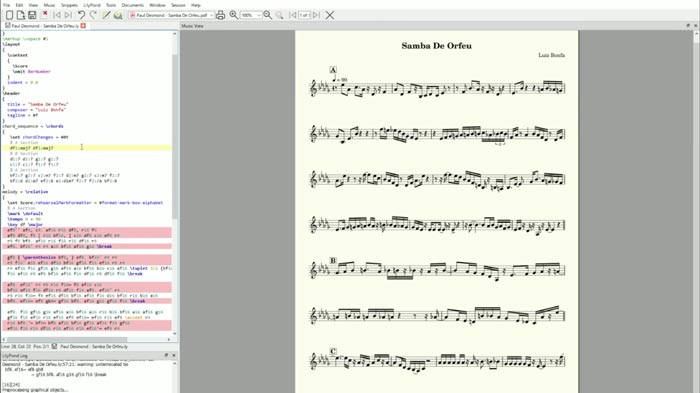The height and width of the screenshot is (393, 700).
Task: Open the Session menu
Action: point(178,5)
